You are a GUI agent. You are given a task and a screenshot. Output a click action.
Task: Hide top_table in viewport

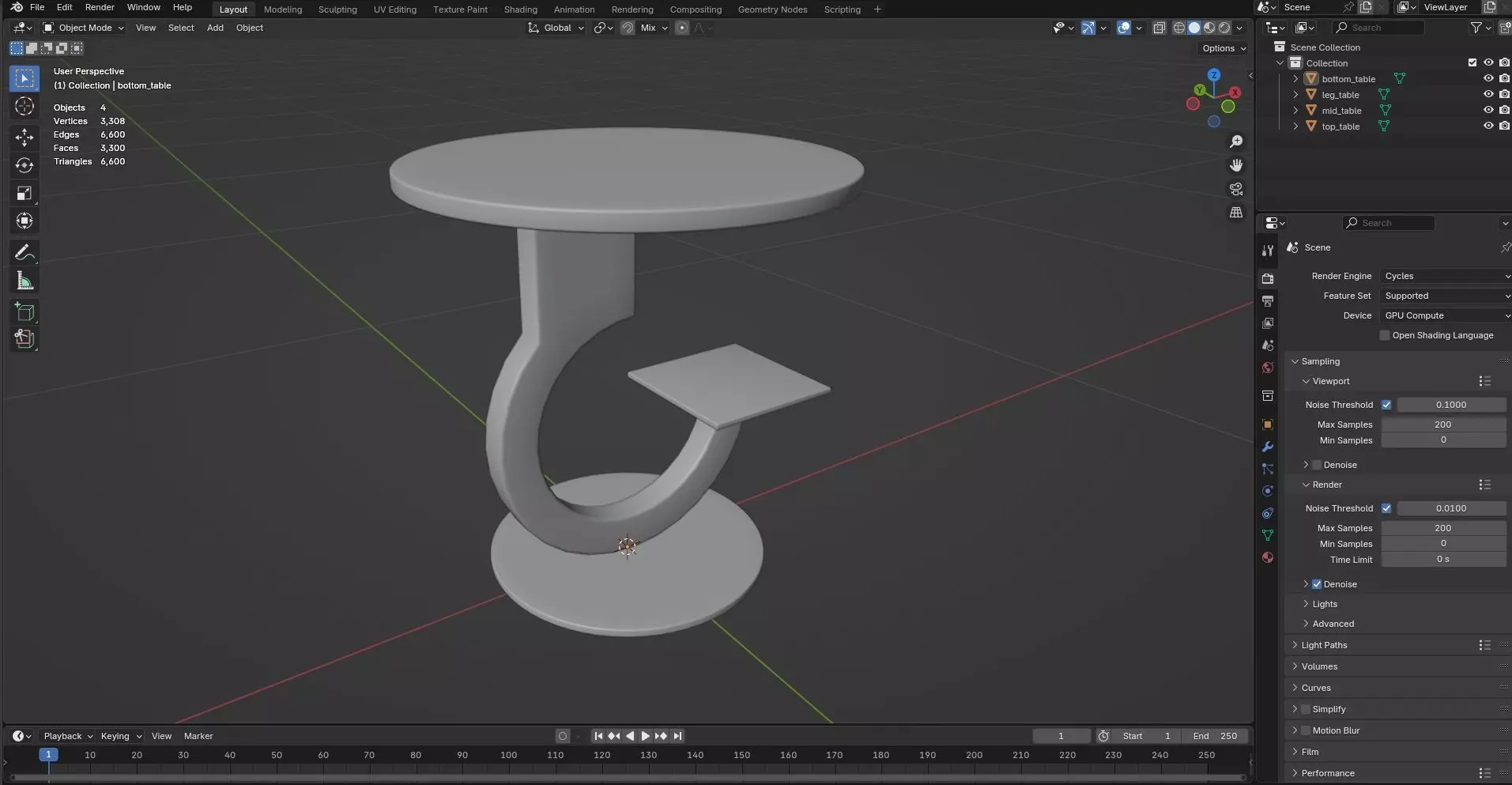coord(1488,126)
